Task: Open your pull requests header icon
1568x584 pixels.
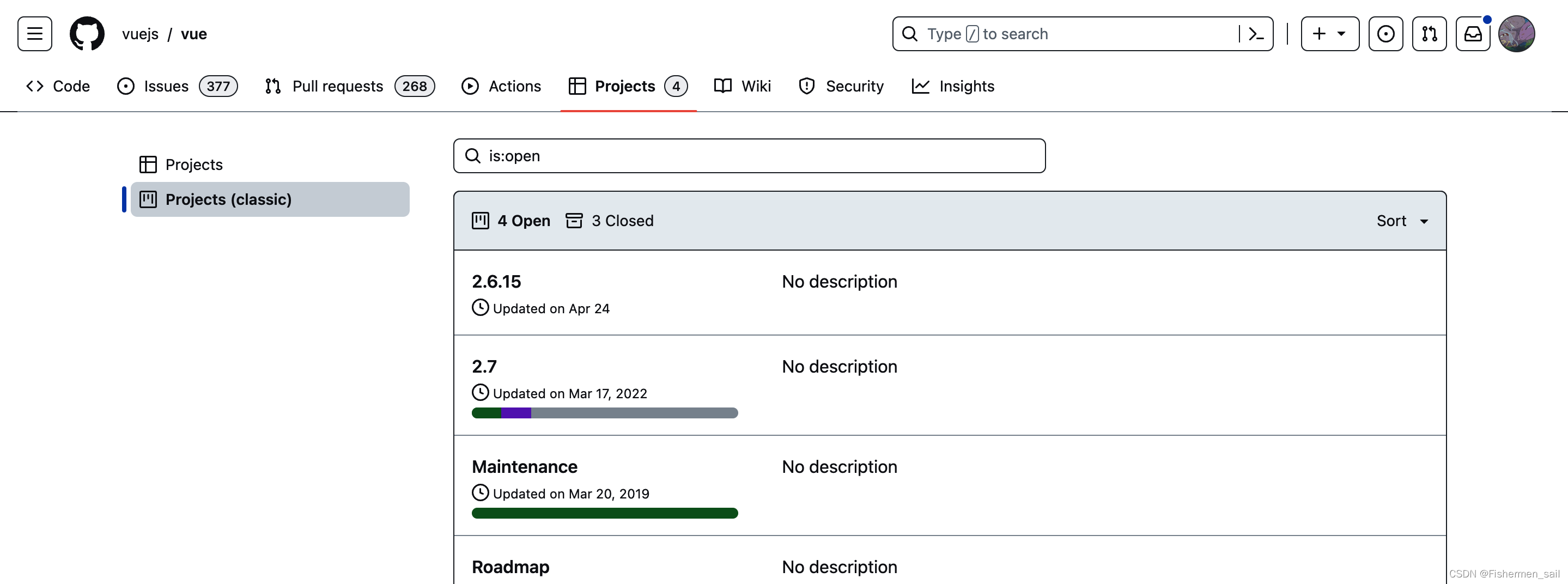Action: click(x=1429, y=33)
